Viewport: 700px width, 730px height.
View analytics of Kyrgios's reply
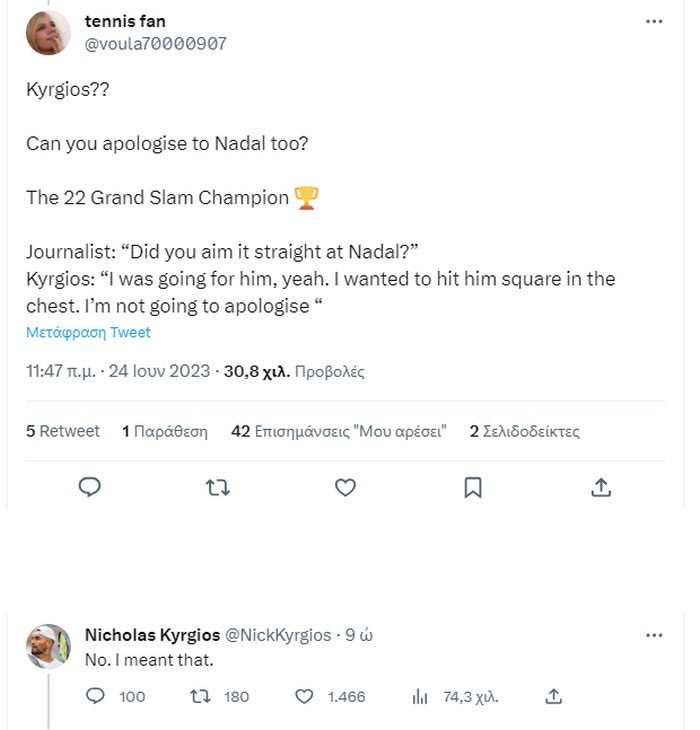pos(420,696)
